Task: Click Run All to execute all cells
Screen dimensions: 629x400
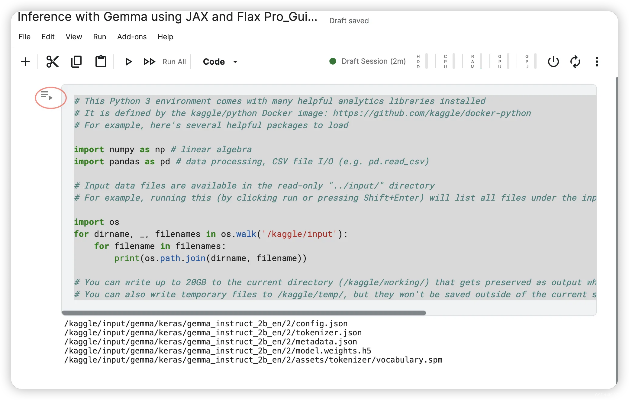Action: [165, 61]
